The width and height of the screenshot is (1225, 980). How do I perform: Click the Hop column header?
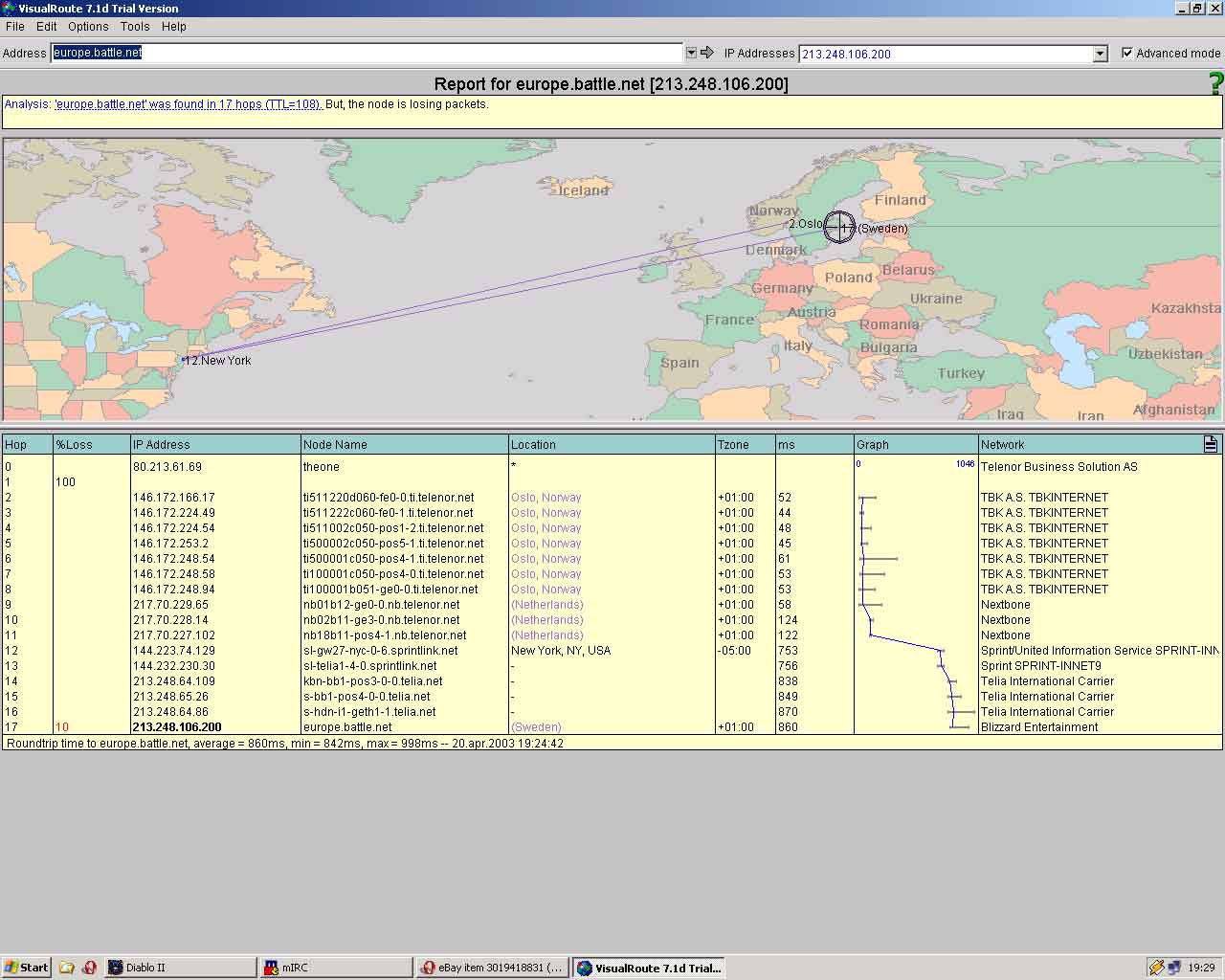click(27, 444)
